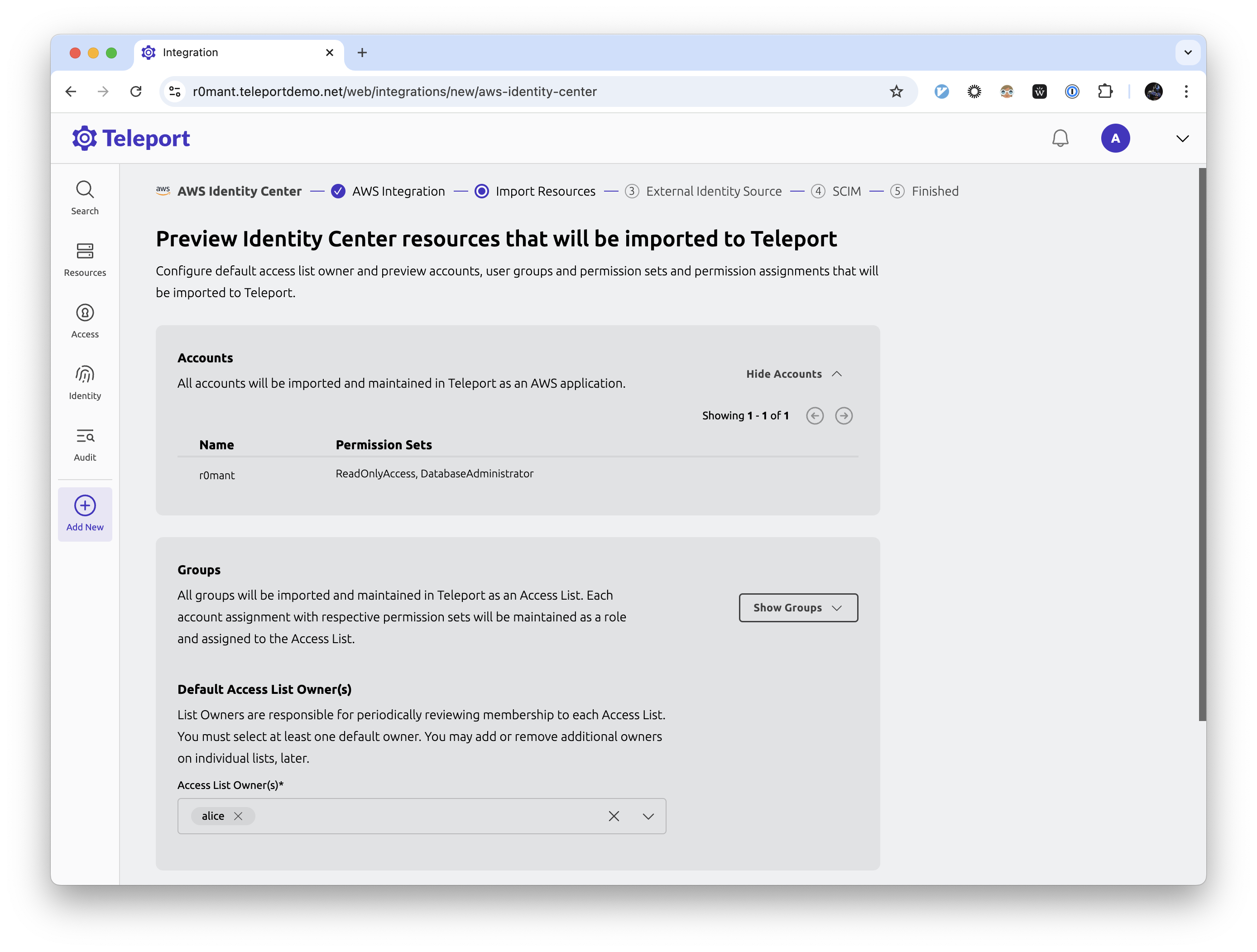Select the Identity sidebar icon

pyautogui.click(x=85, y=382)
